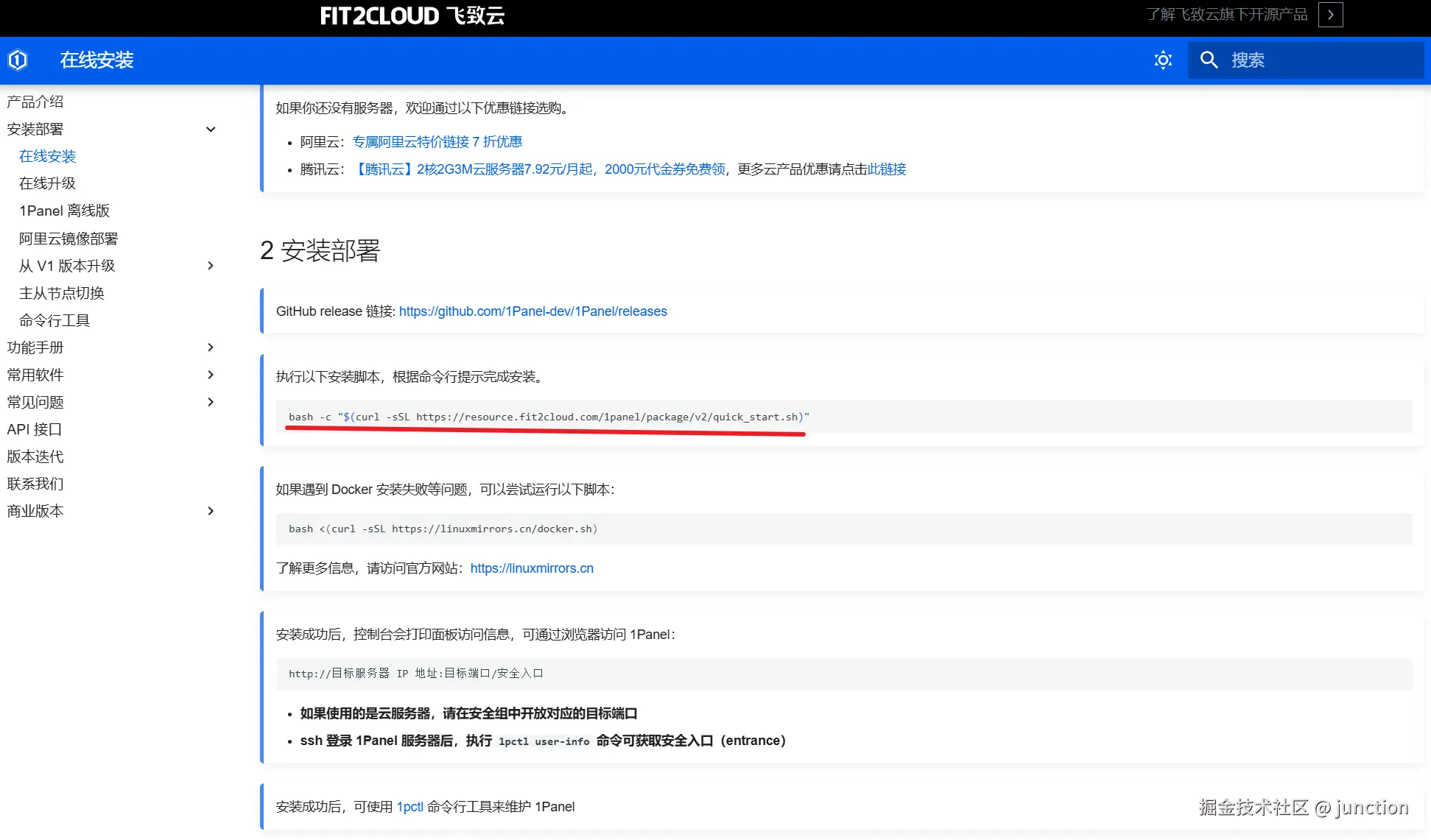Image resolution: width=1431 pixels, height=840 pixels.
Task: Expand the 商业版本 section chevron
Action: point(211,511)
